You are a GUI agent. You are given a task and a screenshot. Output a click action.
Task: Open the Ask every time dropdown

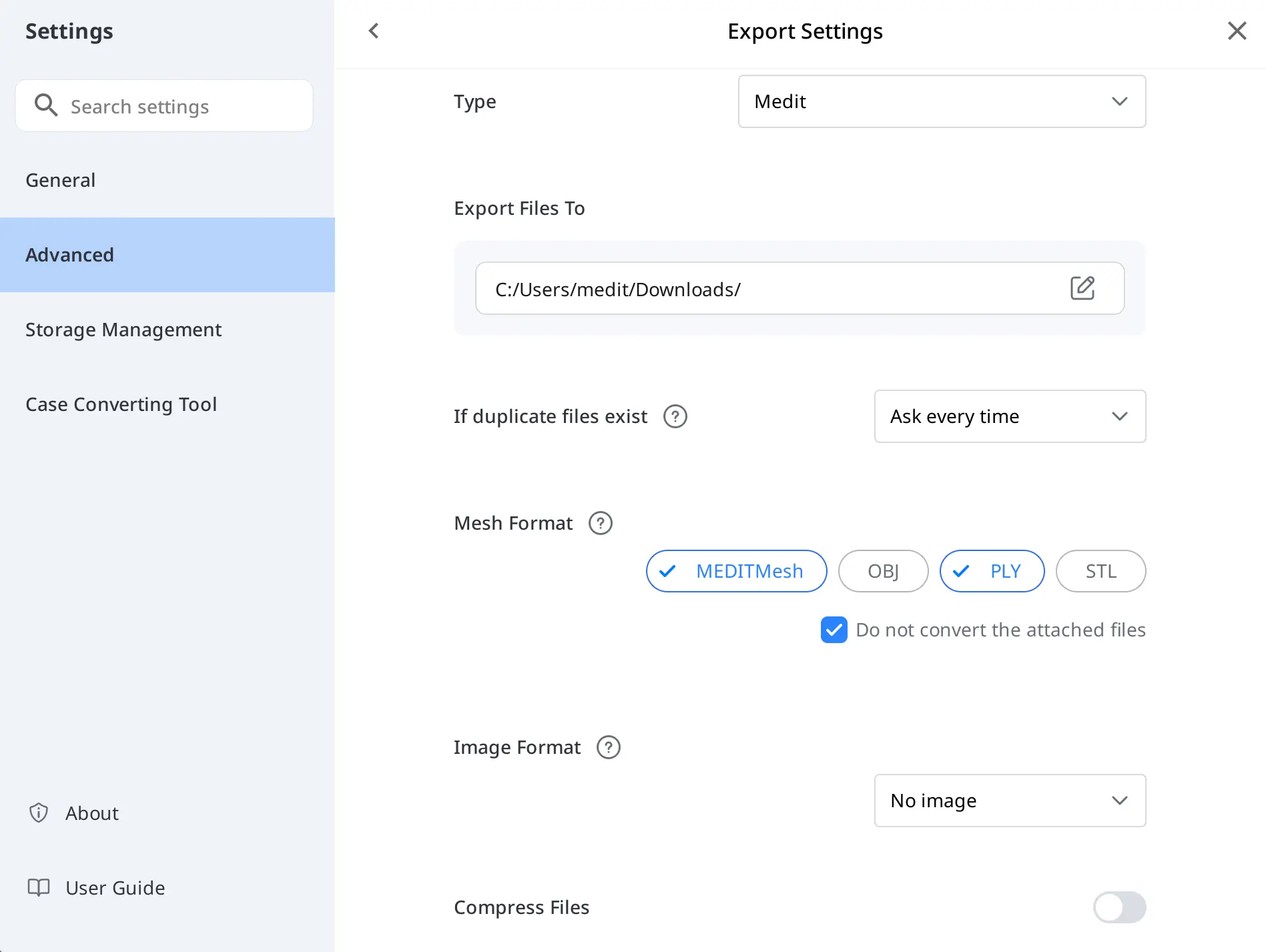pos(1009,416)
